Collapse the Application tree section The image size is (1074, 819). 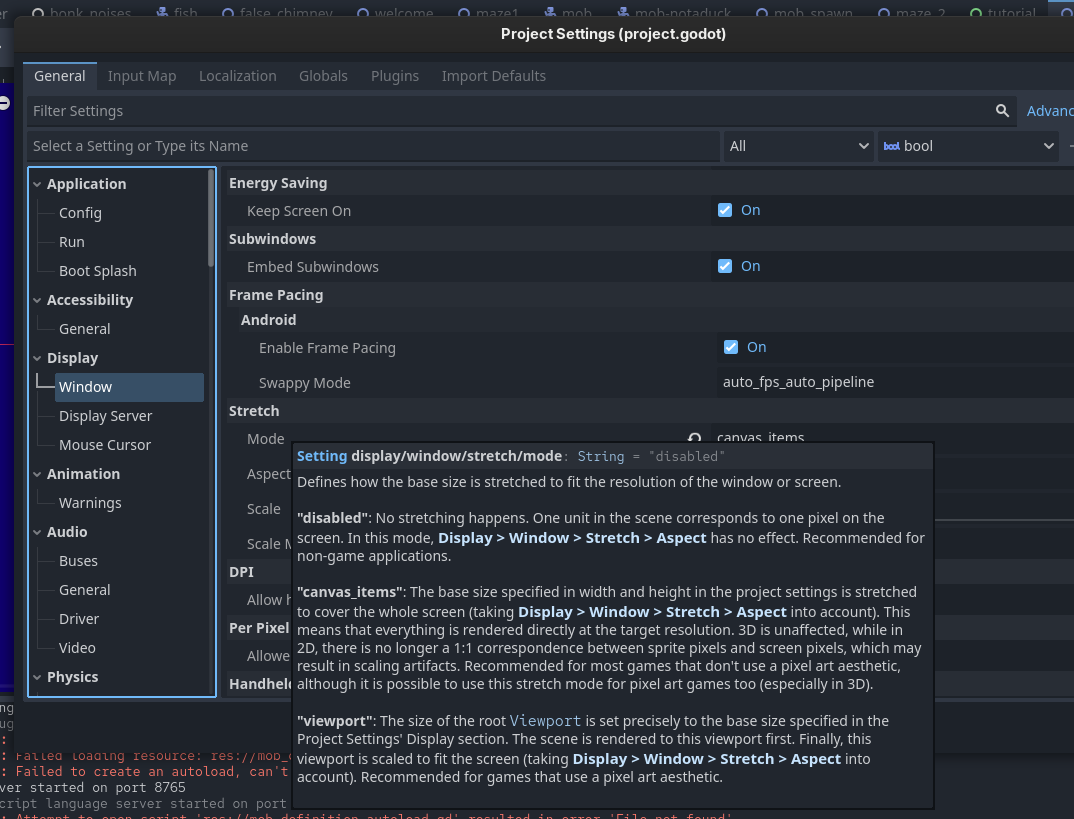point(37,184)
